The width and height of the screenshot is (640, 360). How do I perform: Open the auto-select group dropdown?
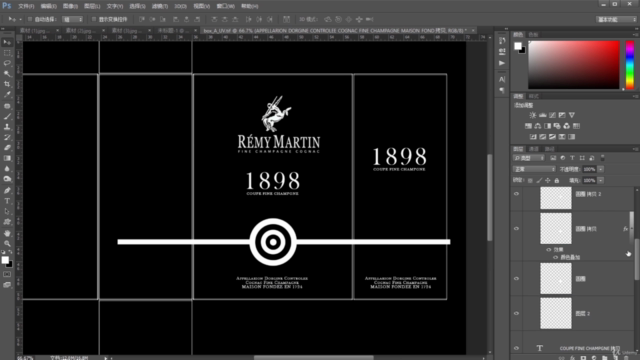click(73, 19)
